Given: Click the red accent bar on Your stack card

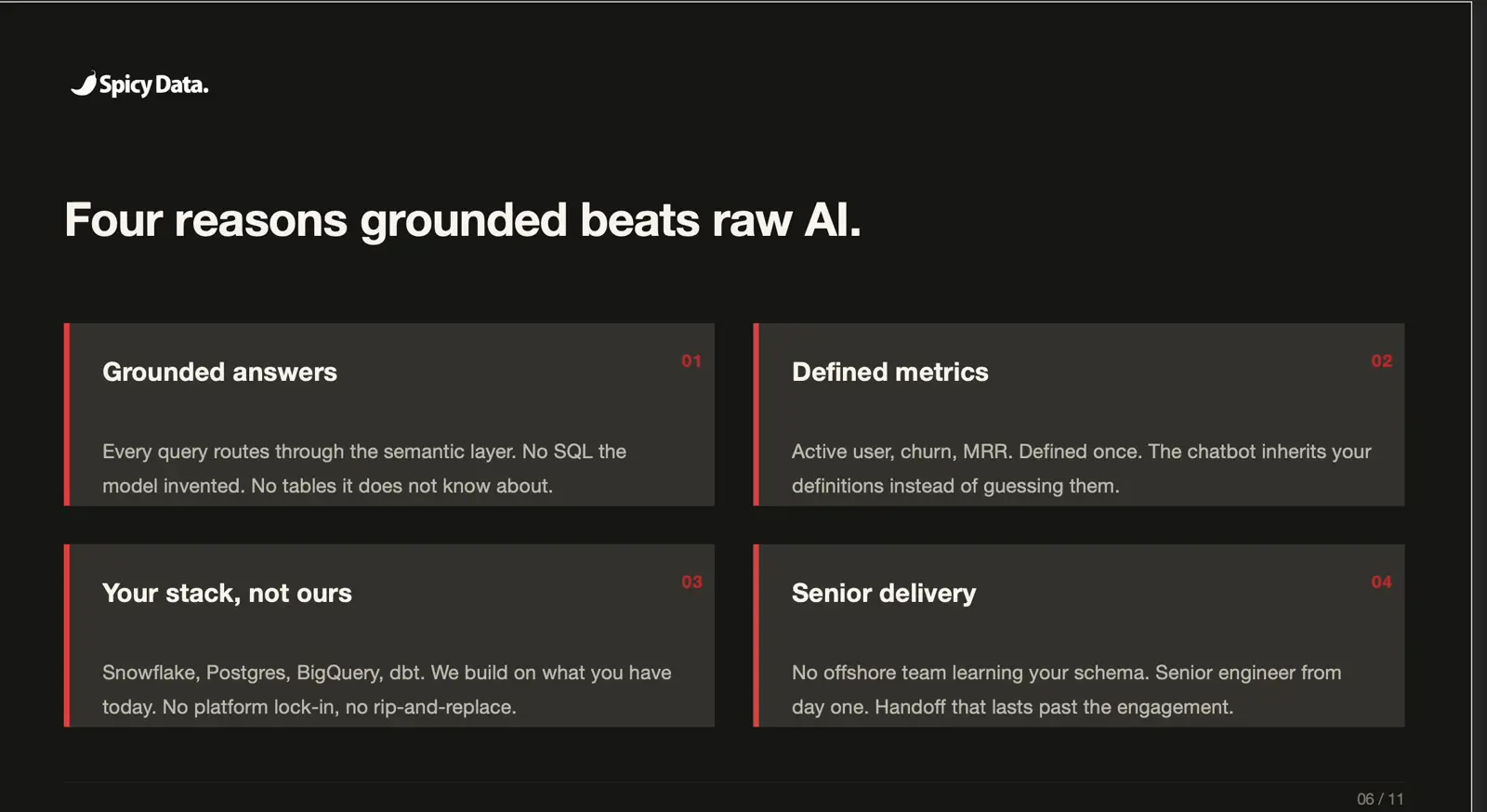Looking at the screenshot, I should 67,635.
